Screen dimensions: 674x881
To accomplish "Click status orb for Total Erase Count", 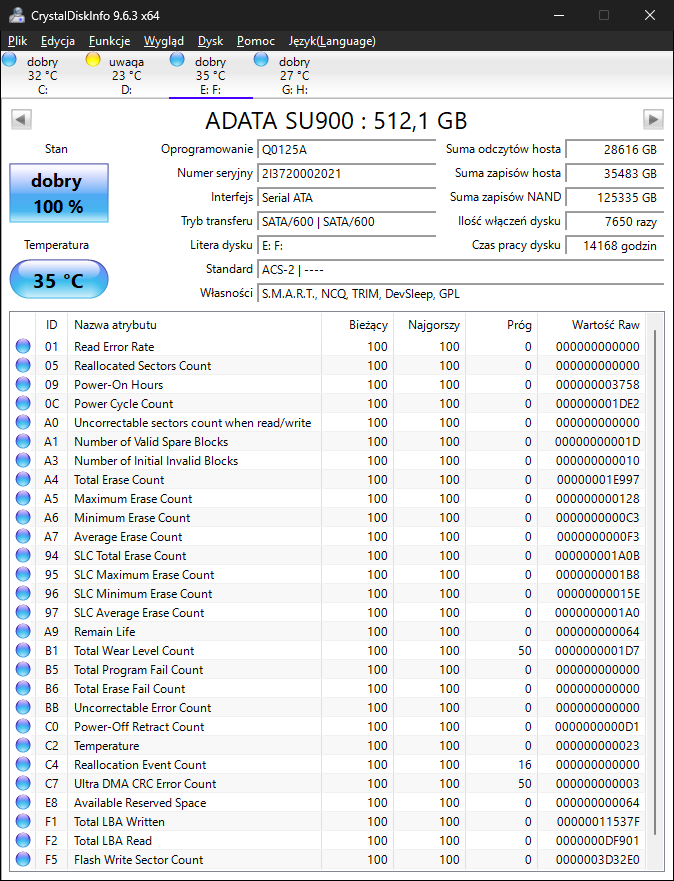I will [x=23, y=480].
